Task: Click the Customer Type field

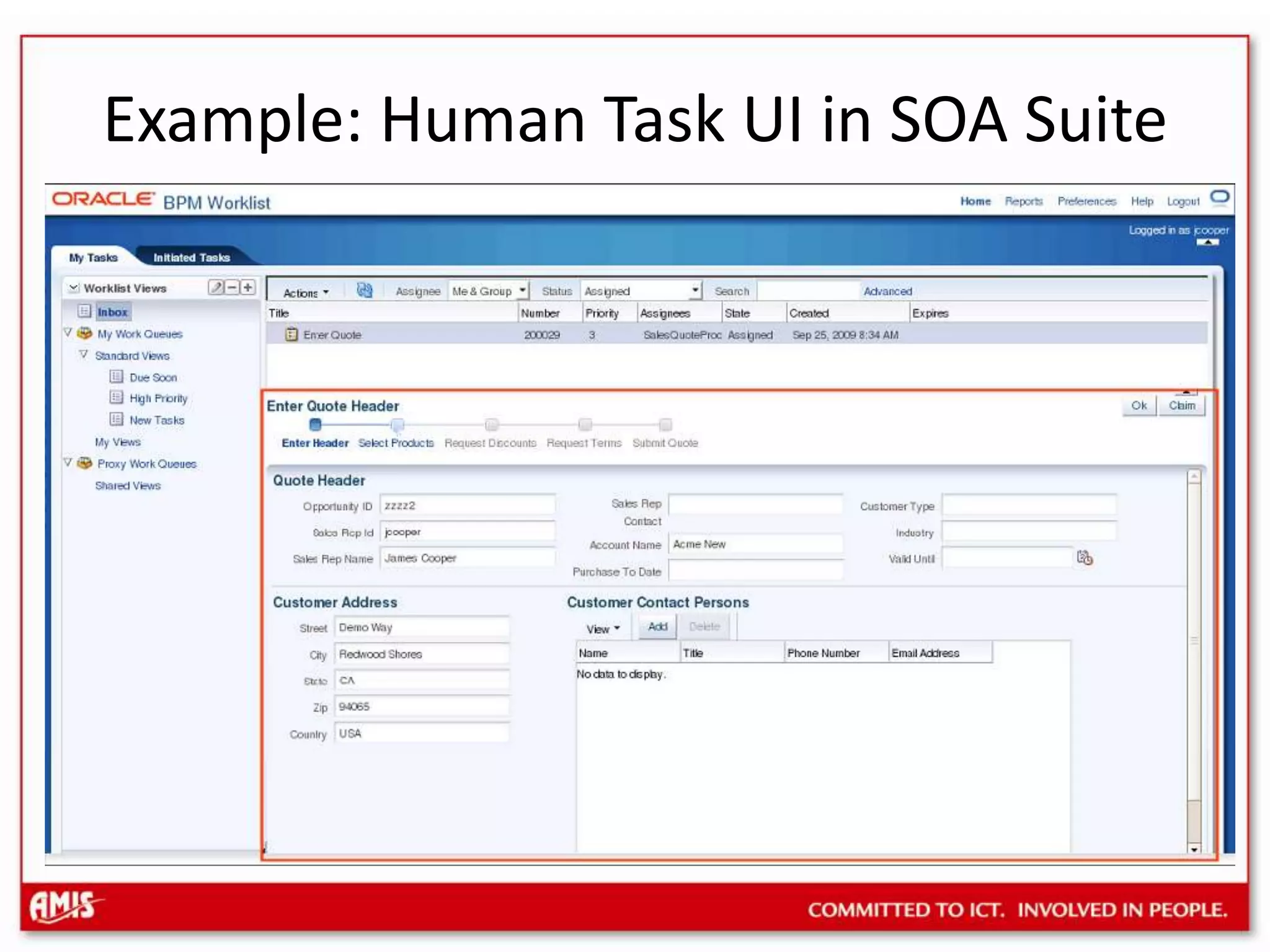Action: pyautogui.click(x=1029, y=505)
